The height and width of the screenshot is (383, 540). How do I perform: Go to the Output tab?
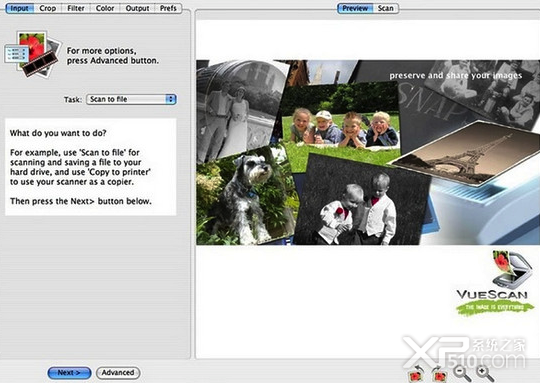pyautogui.click(x=137, y=8)
